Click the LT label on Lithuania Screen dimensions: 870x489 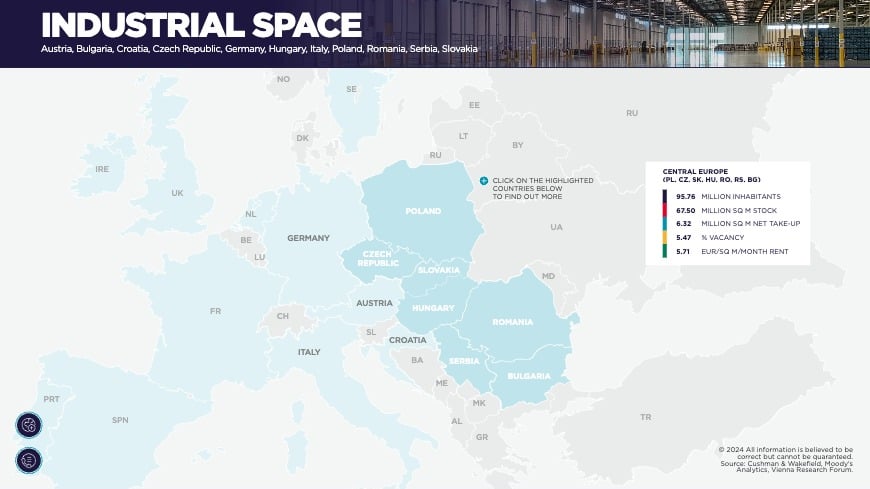pos(463,136)
